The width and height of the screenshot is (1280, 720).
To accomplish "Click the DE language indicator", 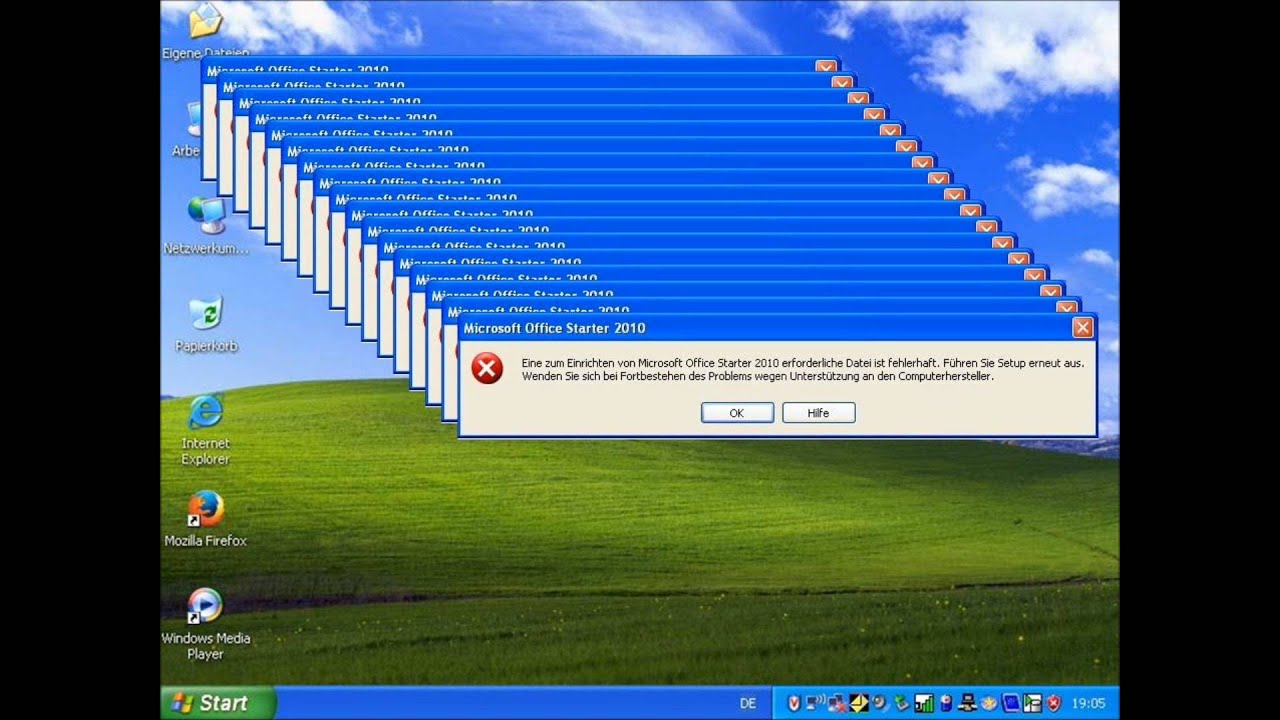I will pyautogui.click(x=748, y=703).
